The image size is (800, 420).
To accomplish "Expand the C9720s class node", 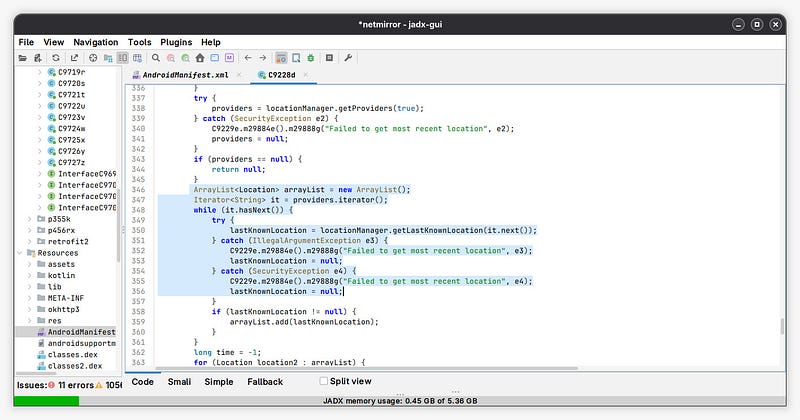I will (x=40, y=84).
